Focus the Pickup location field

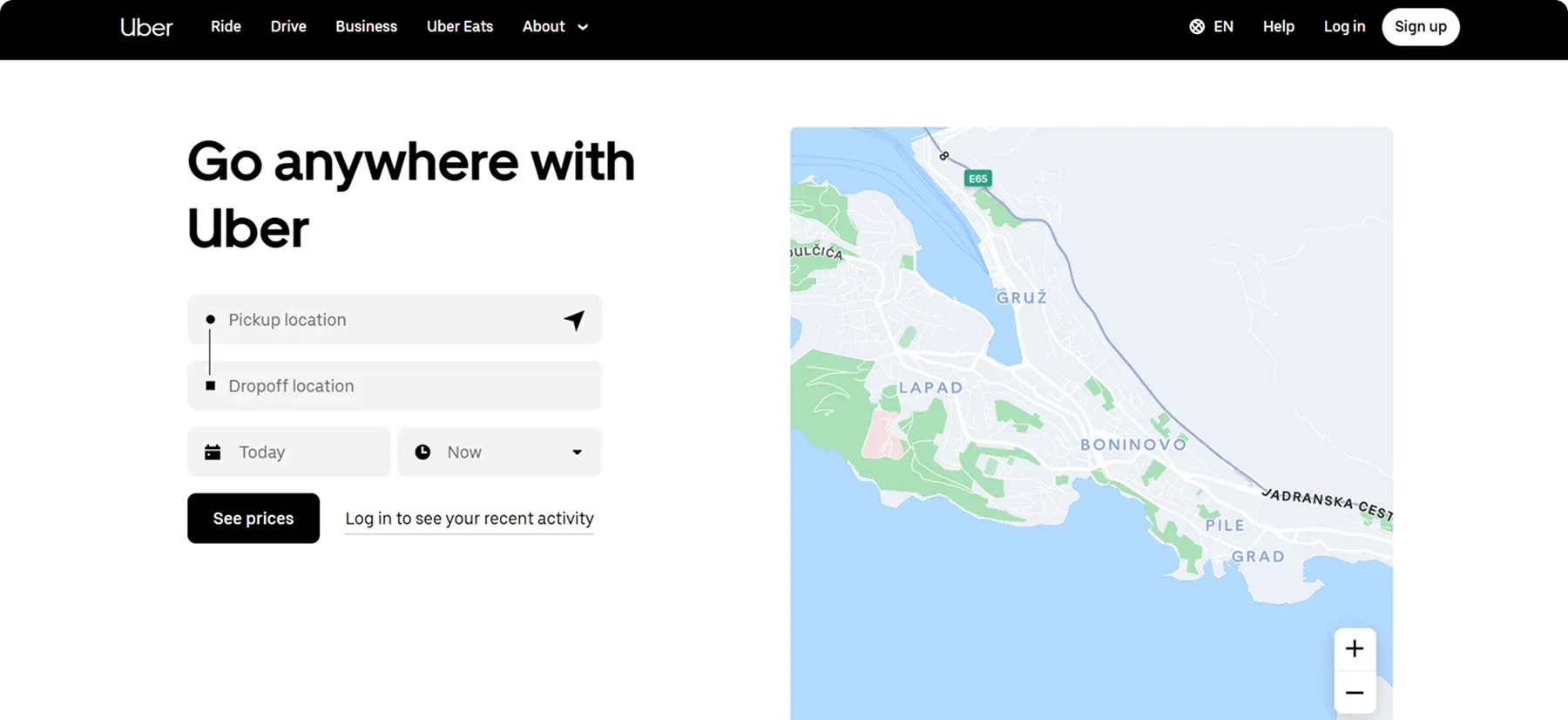click(x=394, y=320)
